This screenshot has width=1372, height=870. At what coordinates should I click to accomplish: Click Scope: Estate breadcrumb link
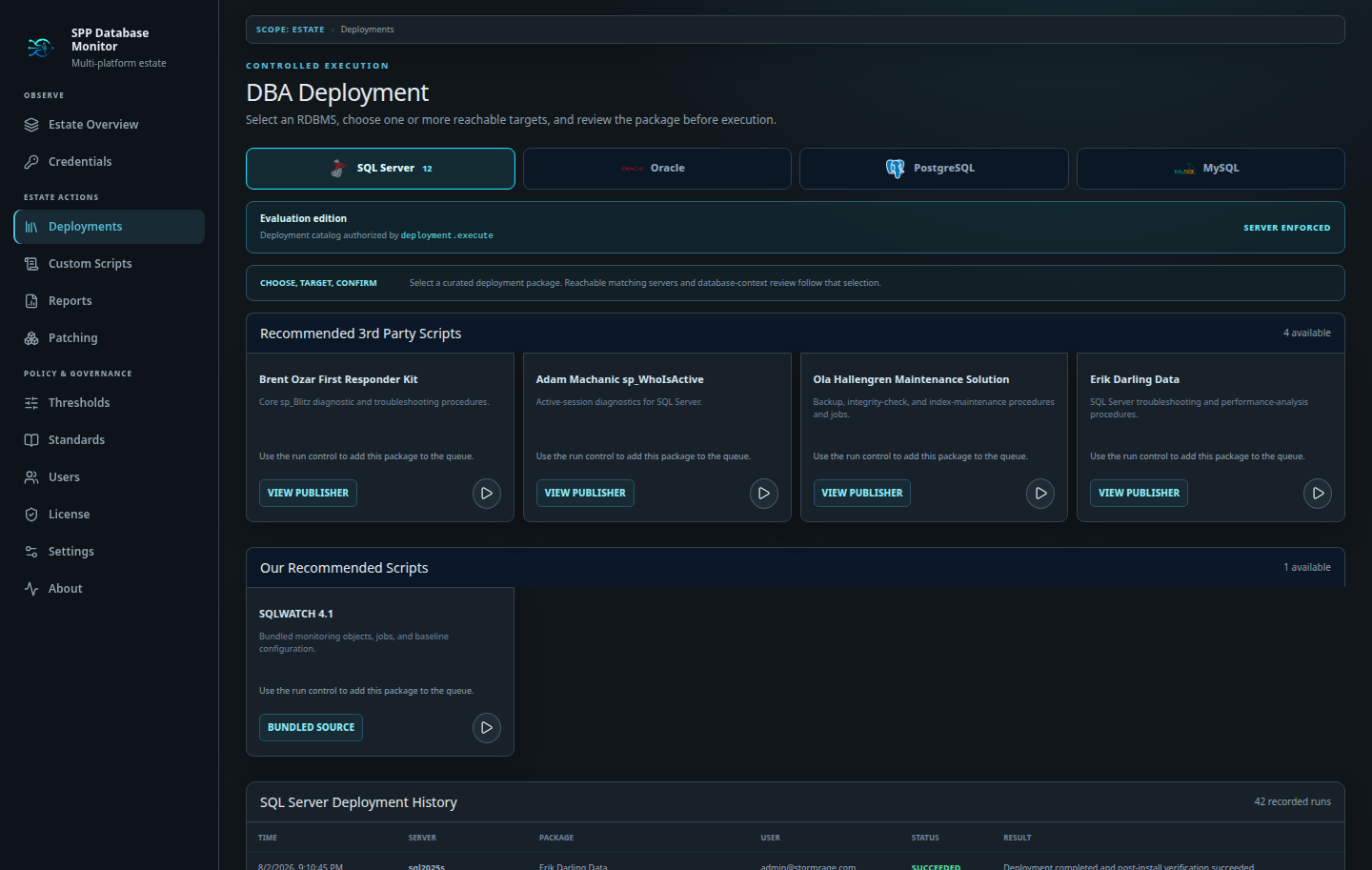pos(291,30)
